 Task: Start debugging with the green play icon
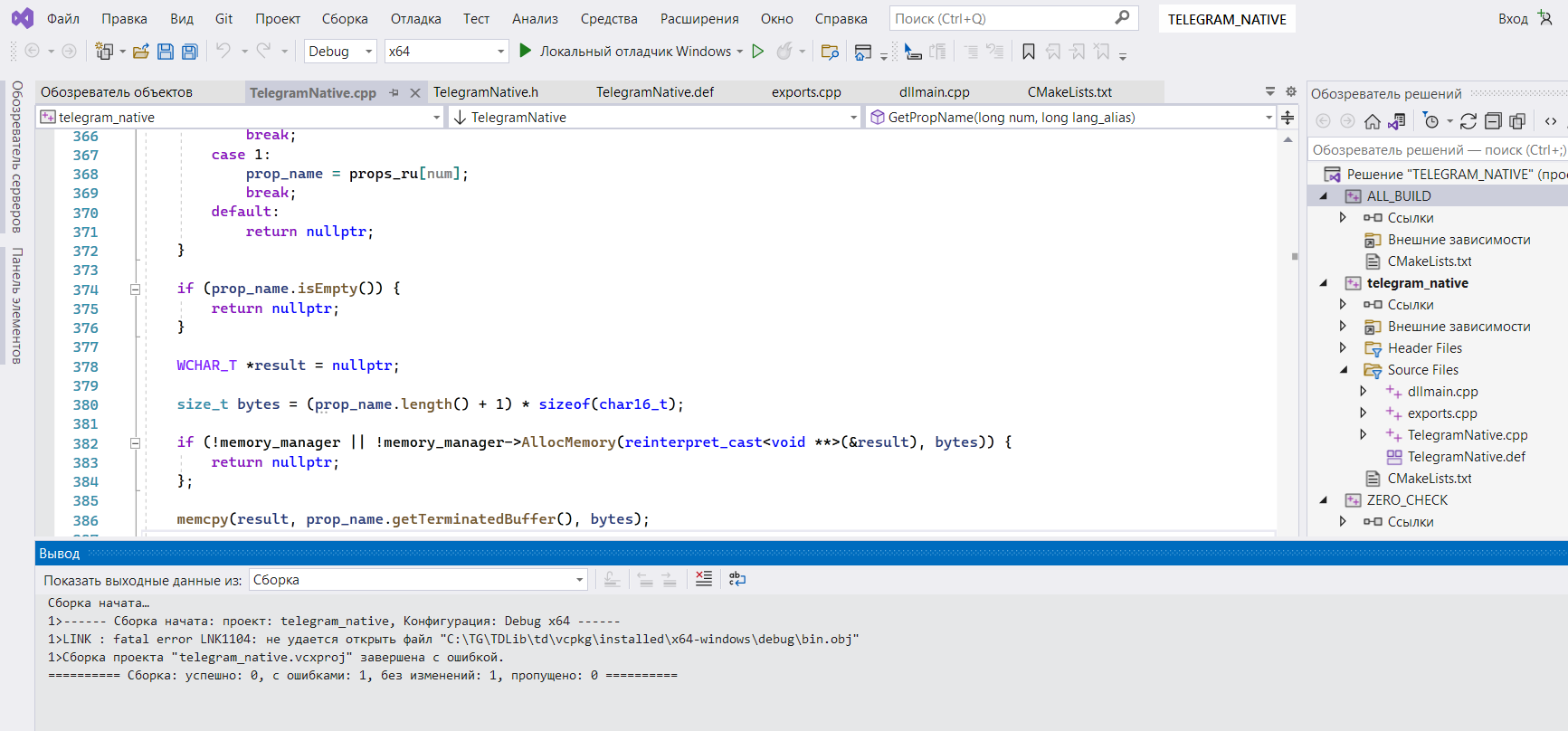click(x=525, y=51)
